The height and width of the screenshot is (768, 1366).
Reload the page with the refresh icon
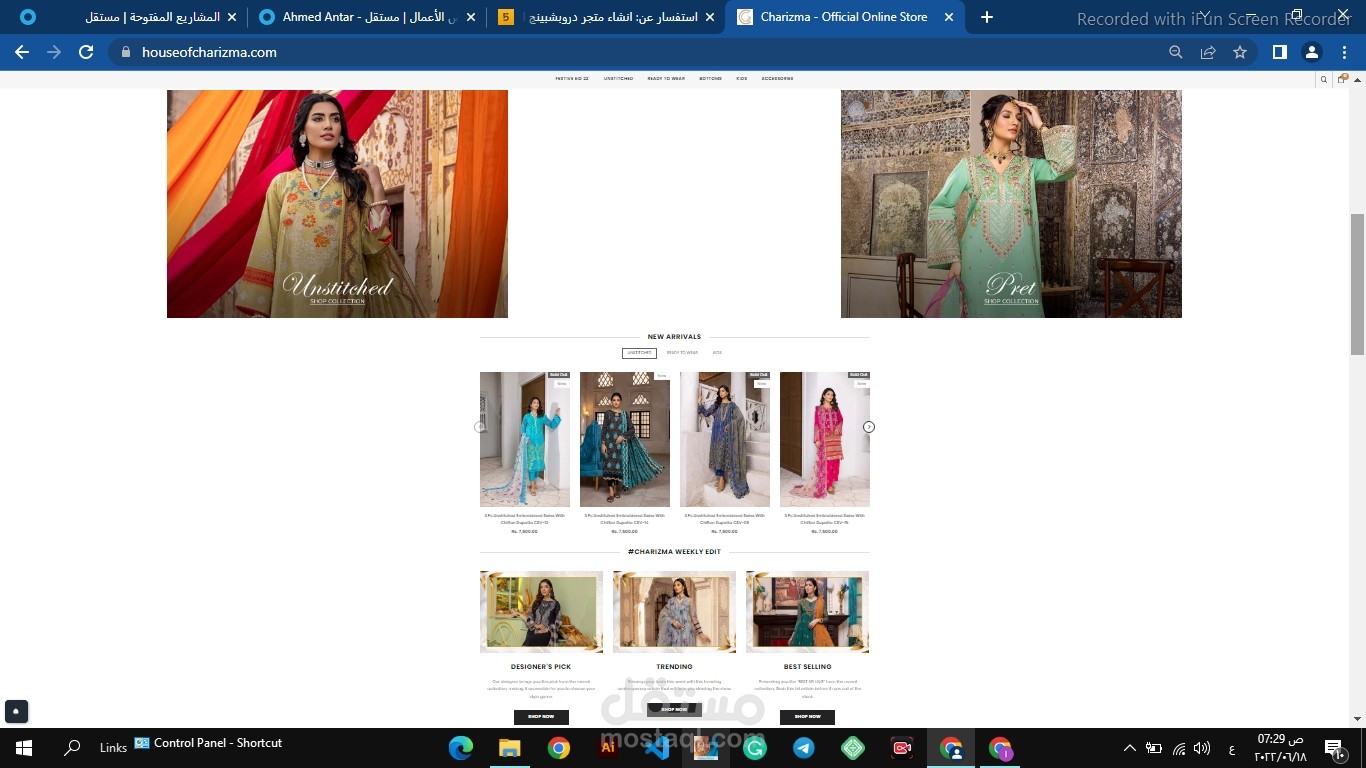pos(86,52)
